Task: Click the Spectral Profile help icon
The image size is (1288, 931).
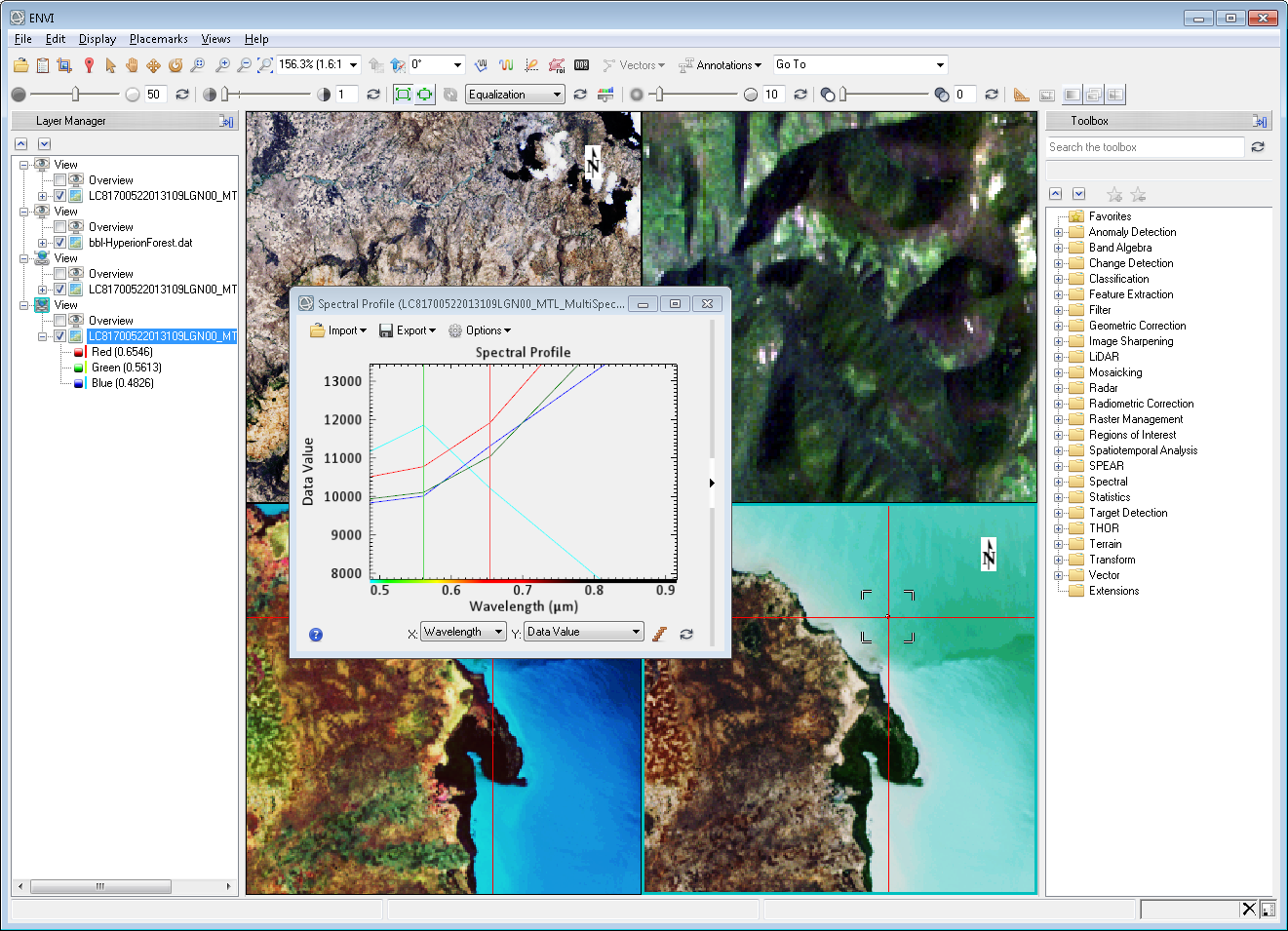Action: click(x=316, y=635)
